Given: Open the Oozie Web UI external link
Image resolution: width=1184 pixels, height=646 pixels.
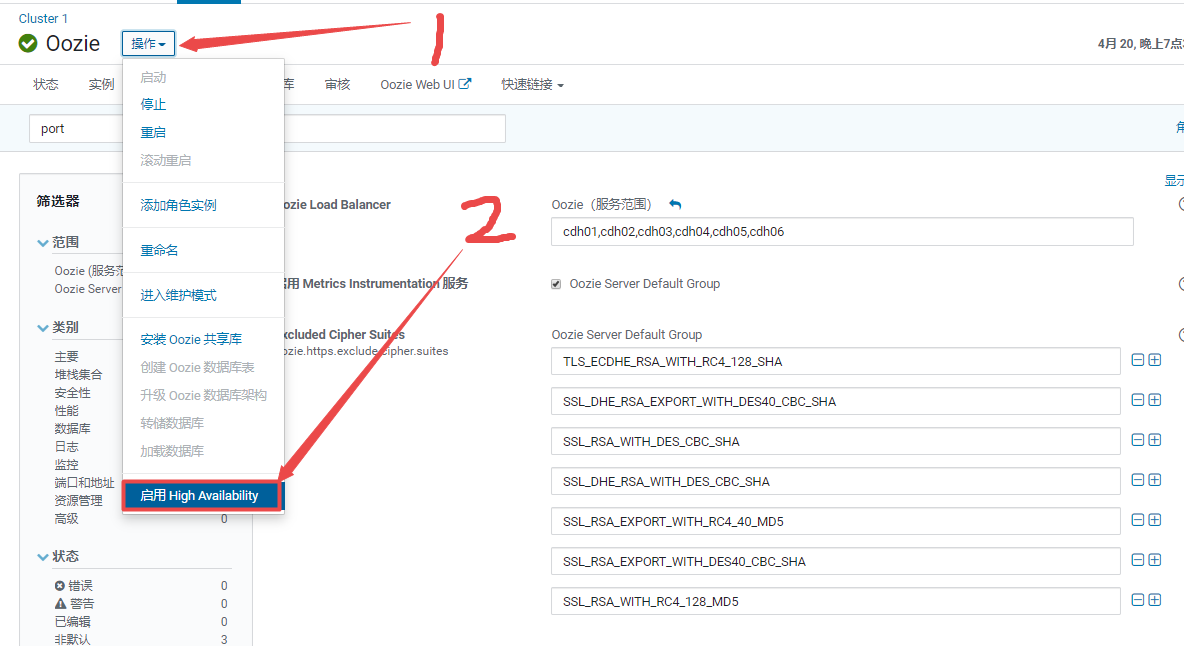Looking at the screenshot, I should [x=426, y=85].
